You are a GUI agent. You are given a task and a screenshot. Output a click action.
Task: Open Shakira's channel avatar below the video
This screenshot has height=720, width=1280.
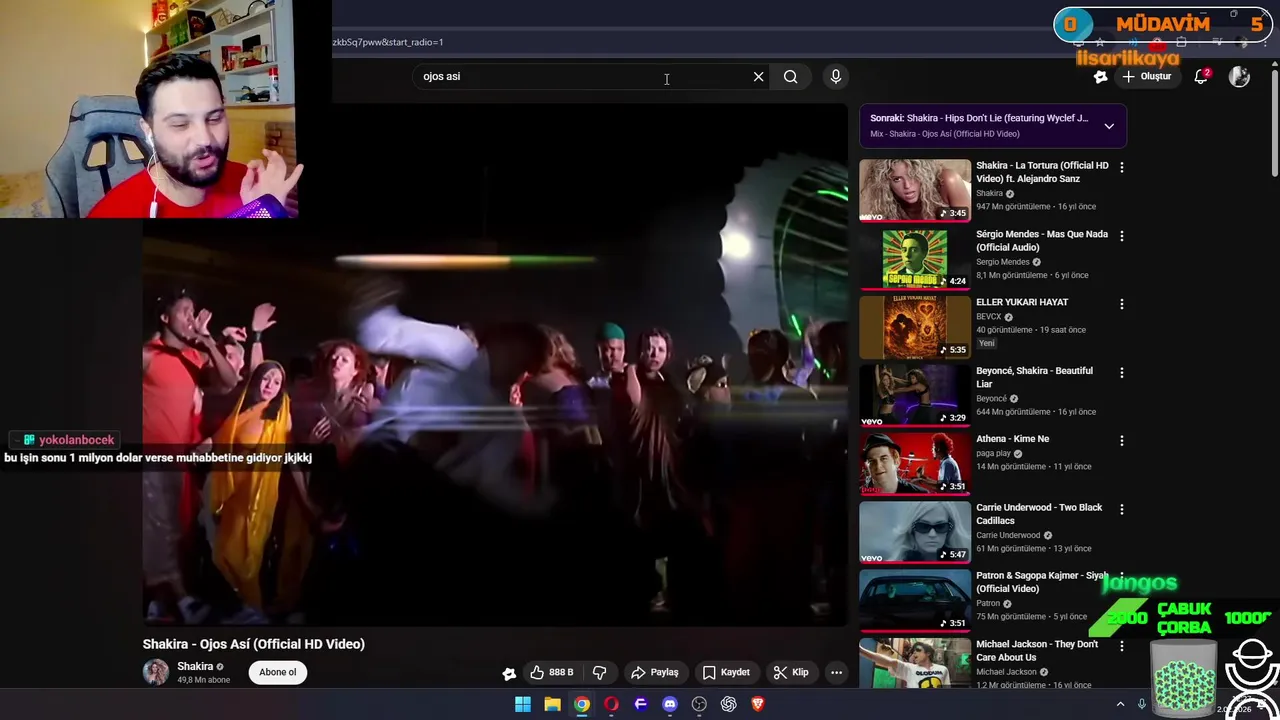click(156, 672)
